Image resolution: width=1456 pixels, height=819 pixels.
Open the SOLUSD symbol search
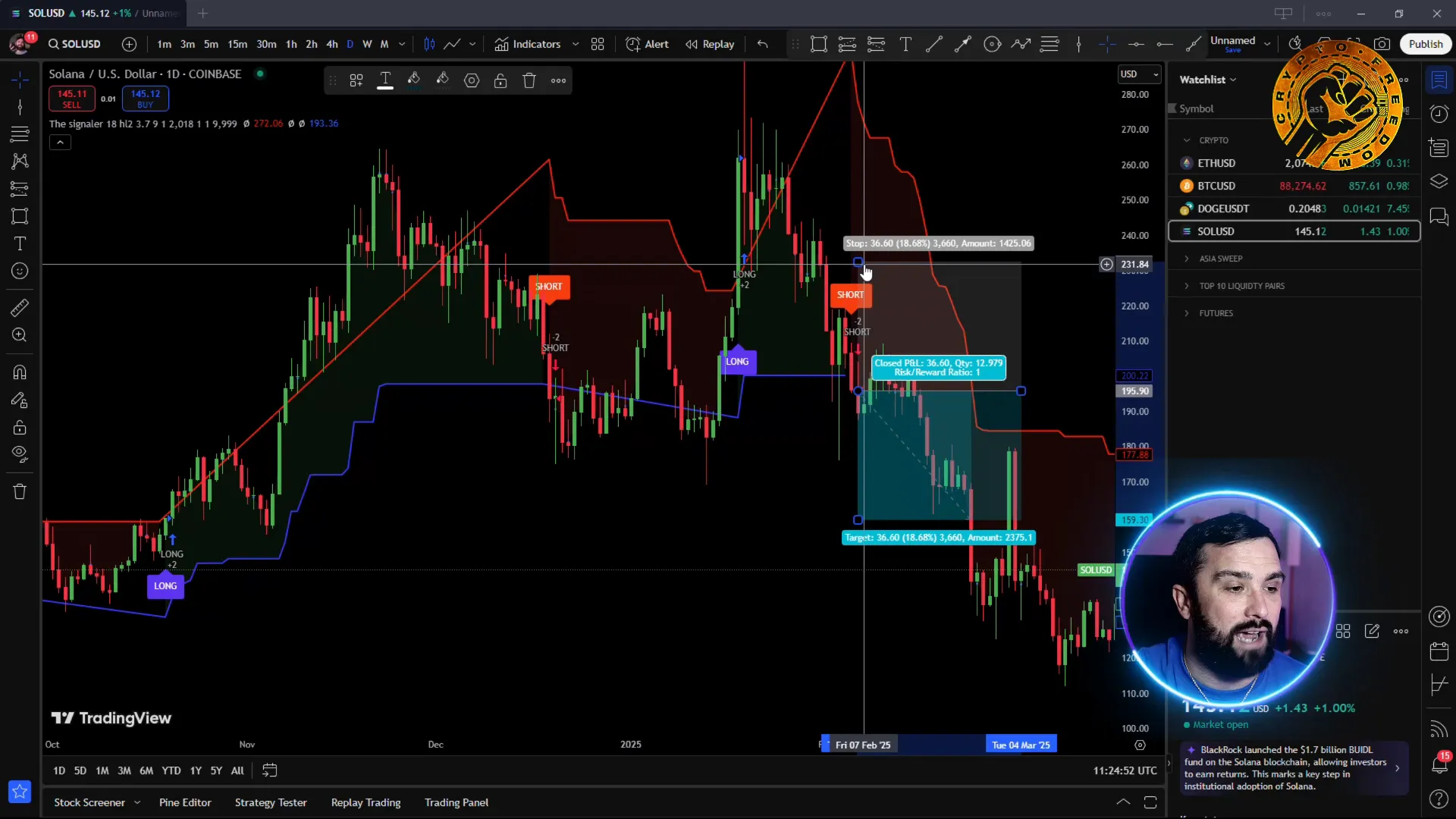click(x=74, y=44)
